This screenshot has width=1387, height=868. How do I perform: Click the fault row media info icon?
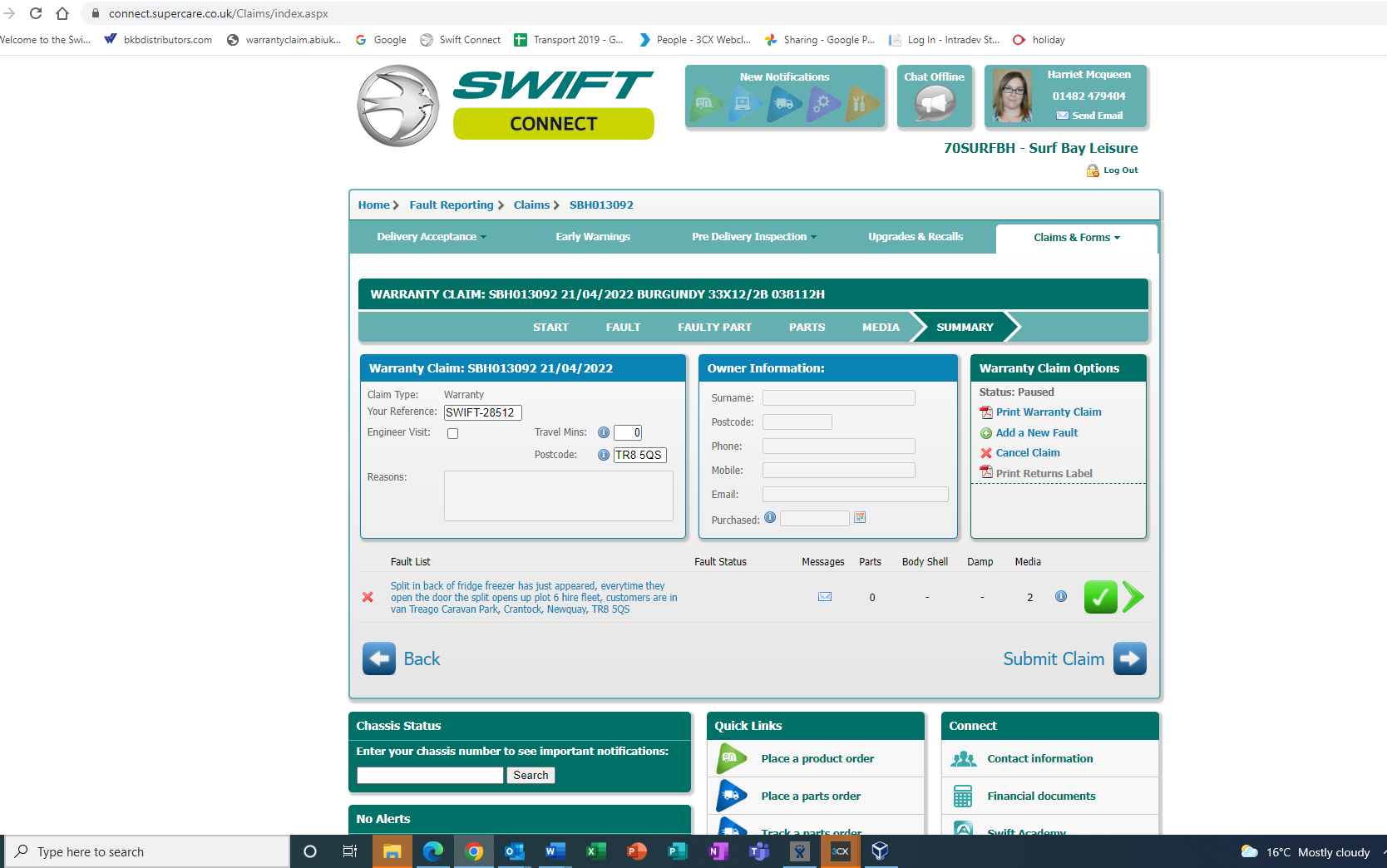pyautogui.click(x=1061, y=596)
